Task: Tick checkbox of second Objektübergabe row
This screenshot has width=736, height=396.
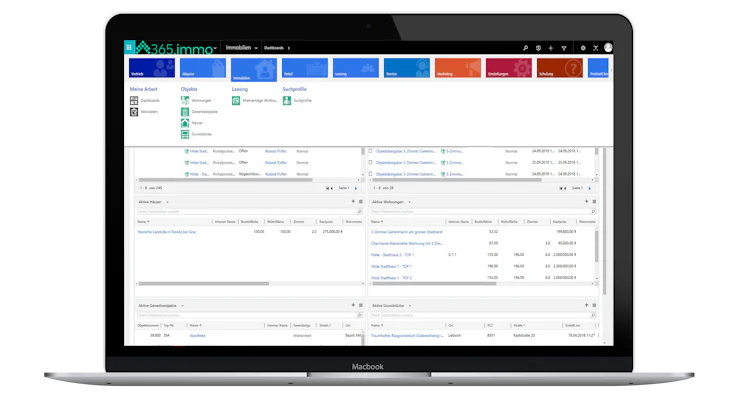Action: (x=370, y=162)
